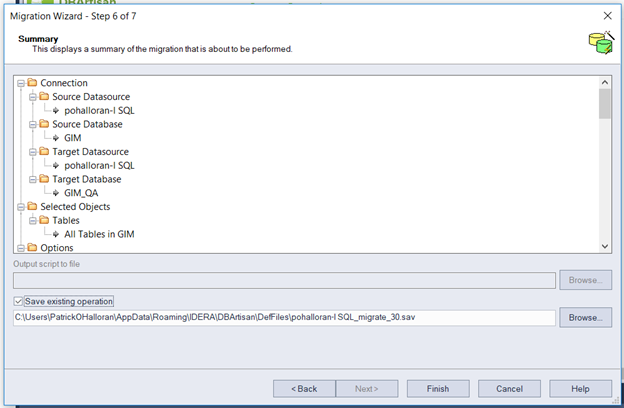Viewport: 624px width, 408px height.
Task: Click the Target Database folder icon
Action: 44,179
